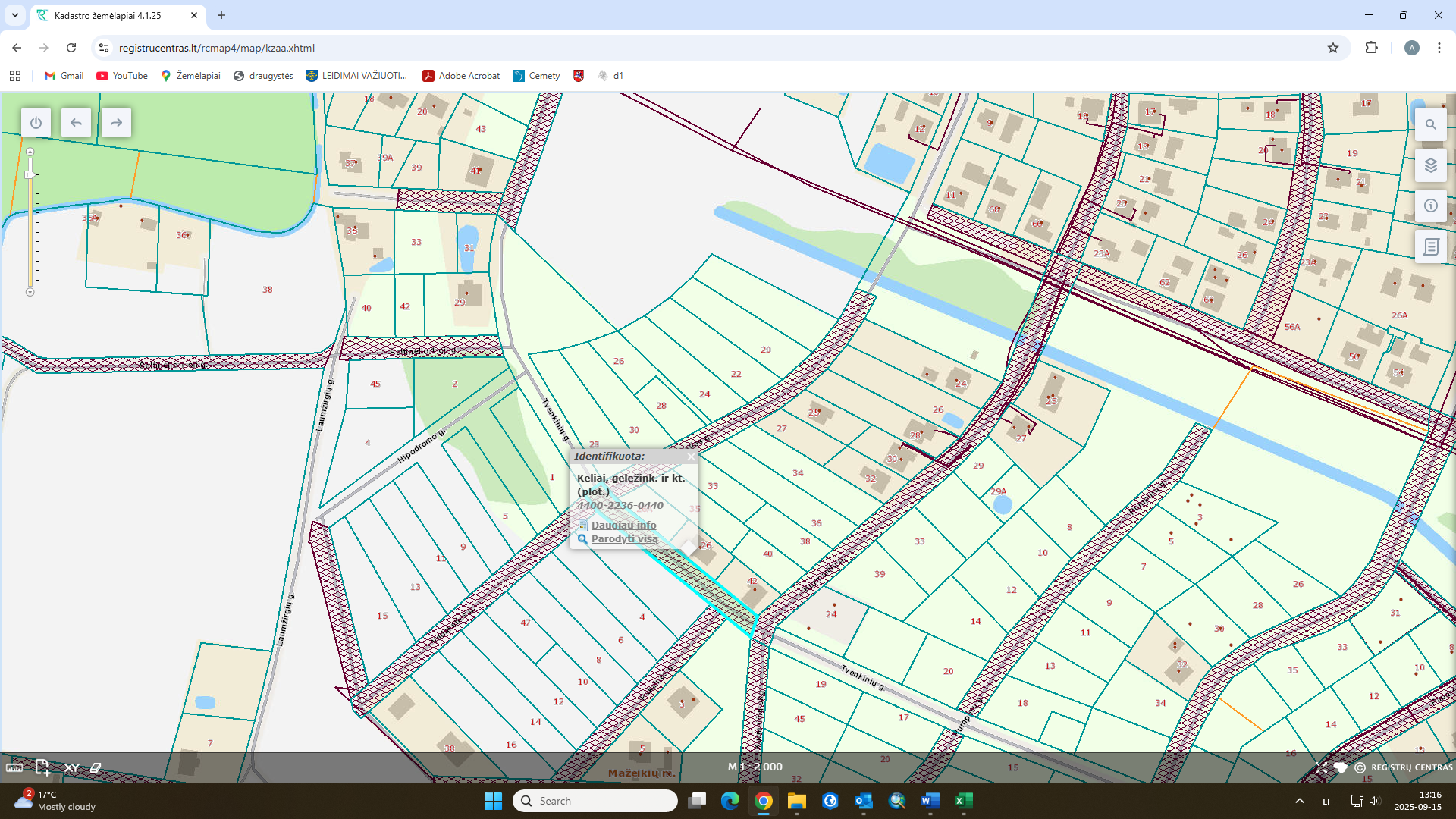Image resolution: width=1456 pixels, height=819 pixels.
Task: Select the ruler measure tool
Action: [14, 767]
